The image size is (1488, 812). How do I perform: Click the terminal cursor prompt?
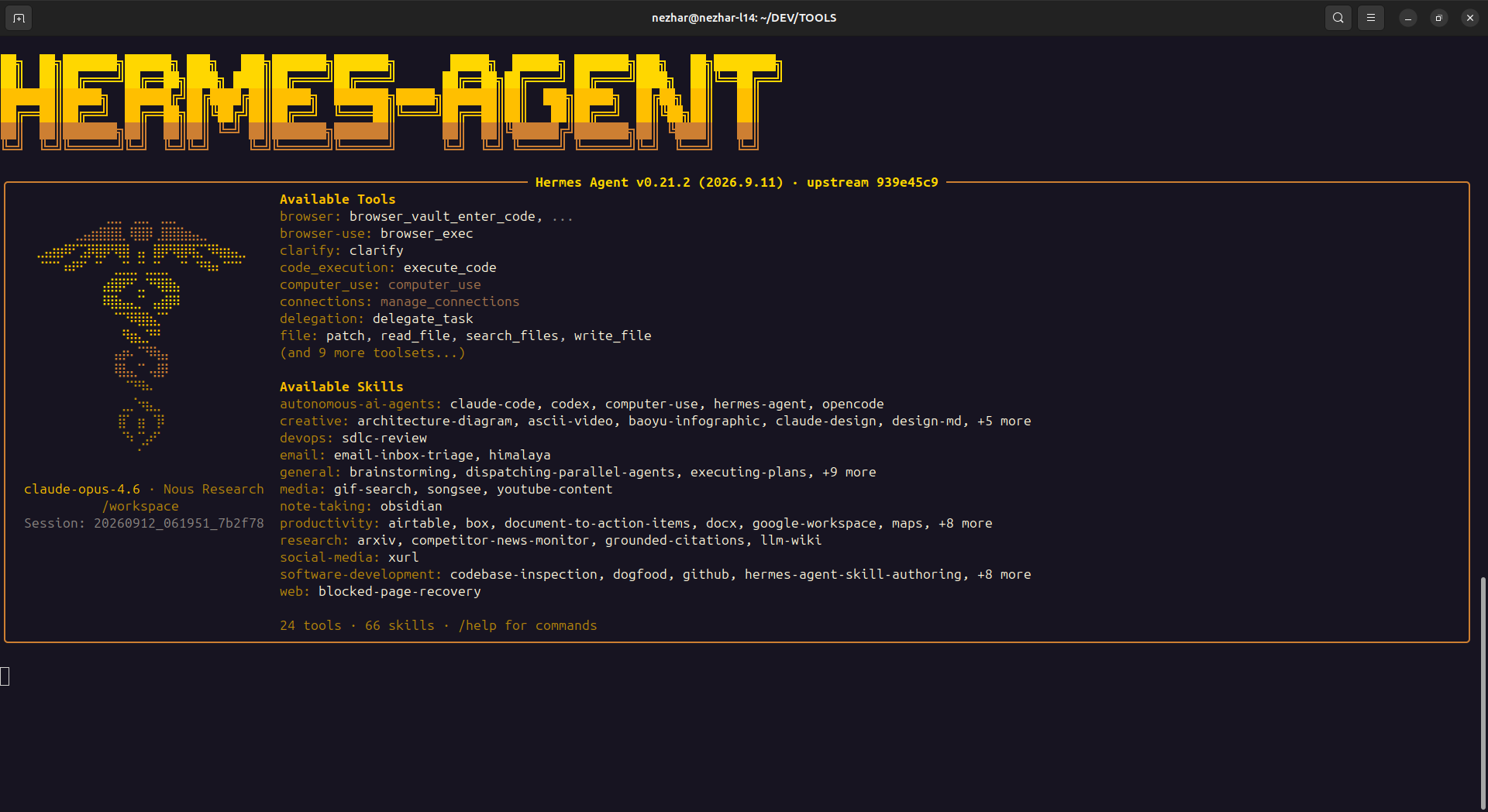[x=5, y=676]
